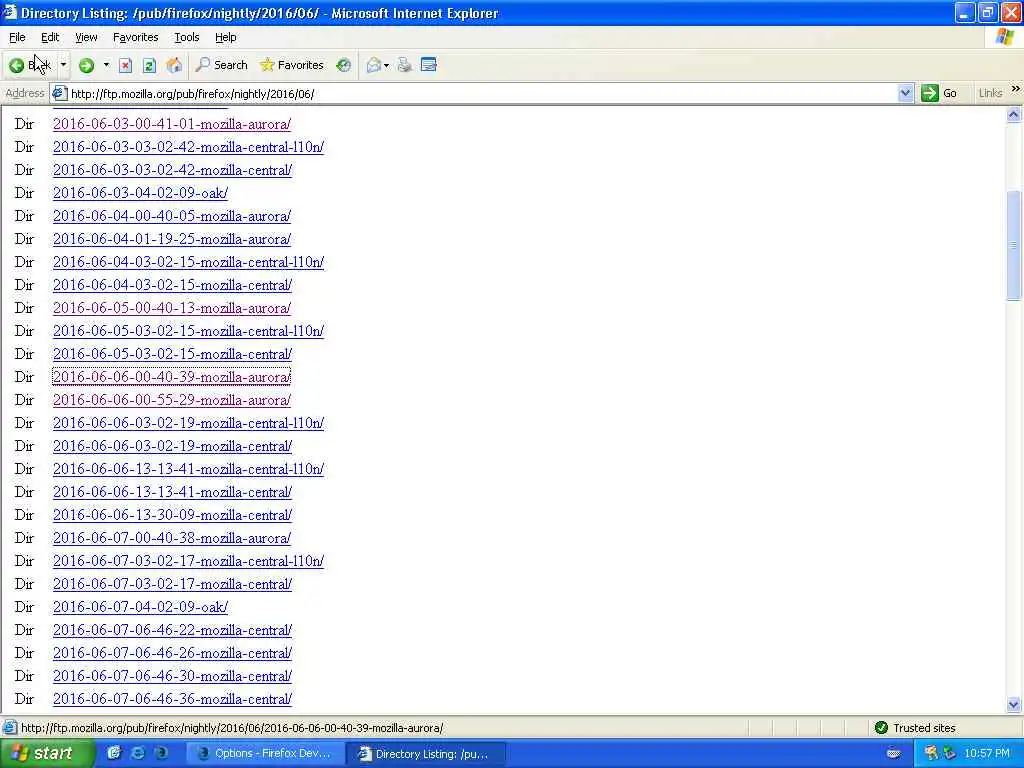Open 2016-06-03-04-02-09-oak link
The image size is (1024, 768).
coord(140,193)
